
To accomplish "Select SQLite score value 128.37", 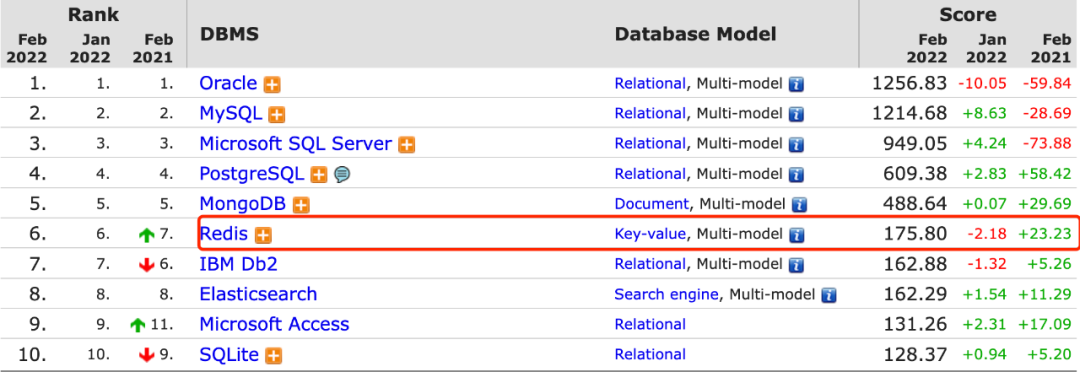I will coord(916,355).
